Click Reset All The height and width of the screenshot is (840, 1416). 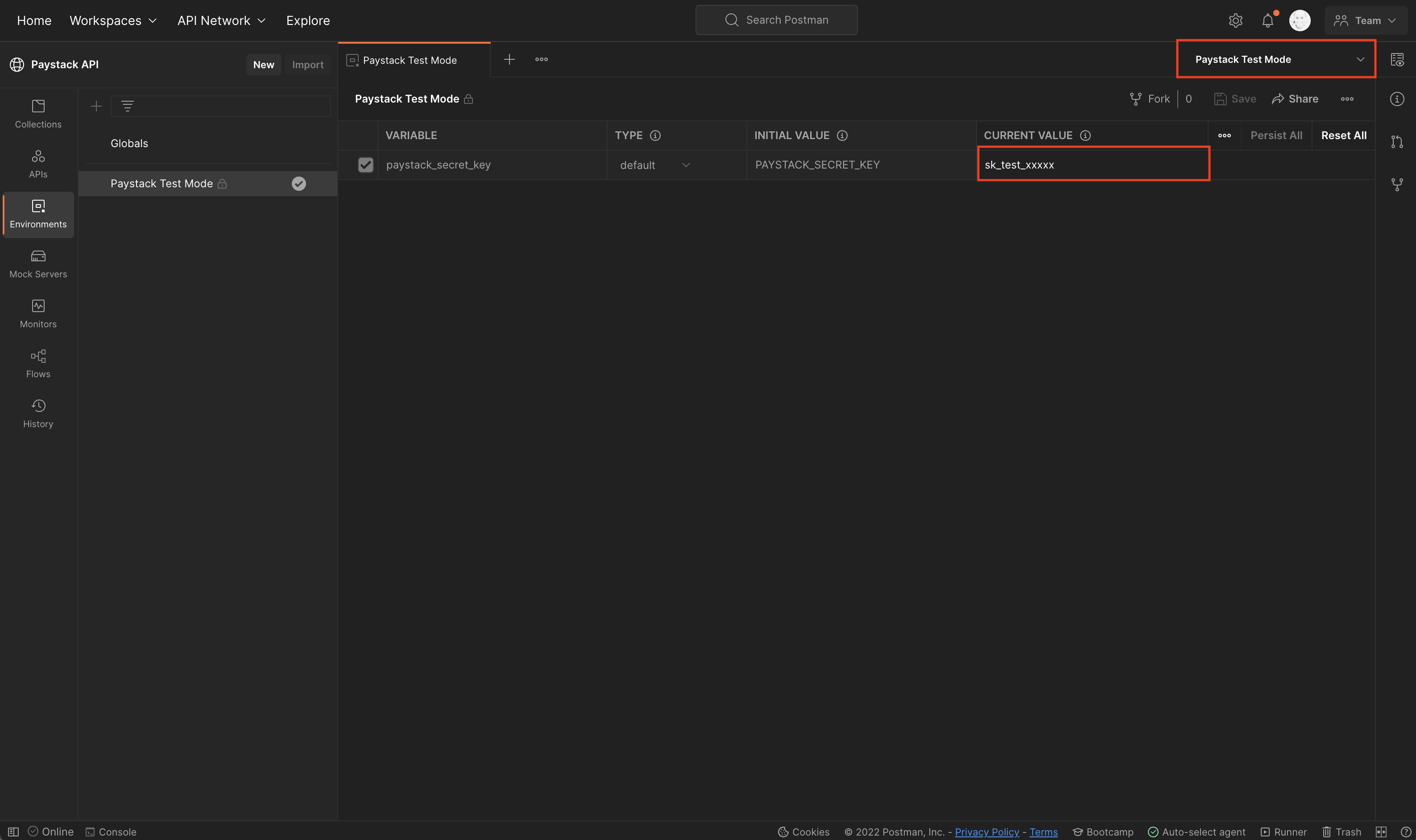coord(1343,135)
